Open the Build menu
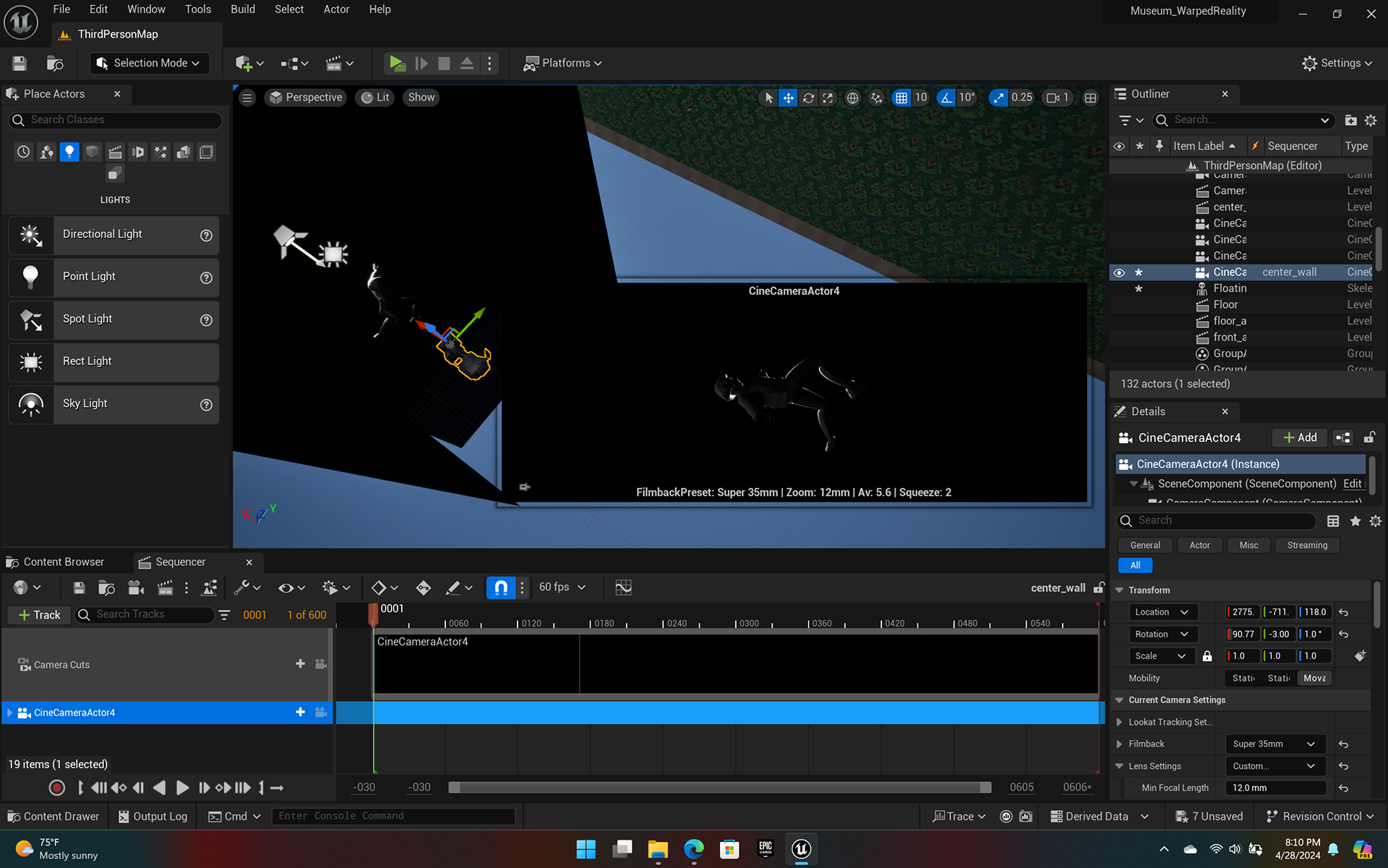1388x868 pixels. tap(242, 9)
